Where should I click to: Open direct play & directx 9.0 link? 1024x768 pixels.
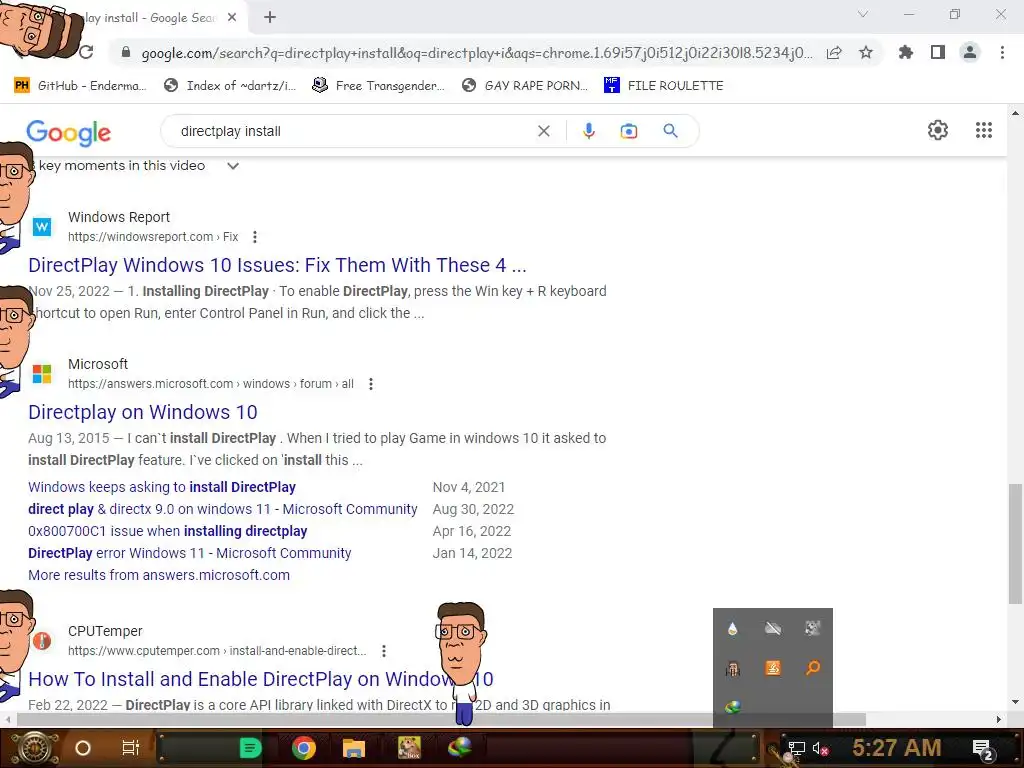pyautogui.click(x=223, y=509)
